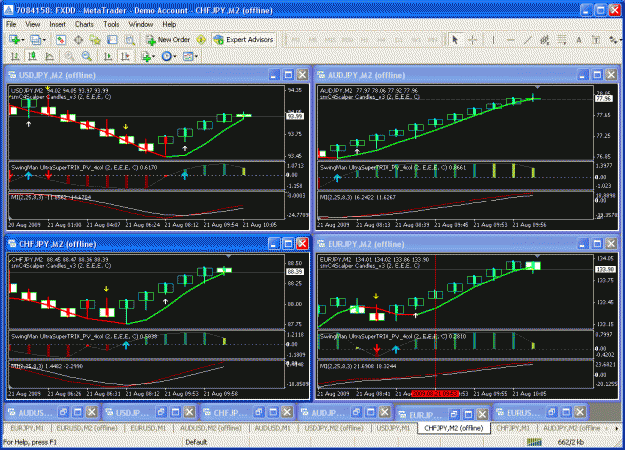Switch to the CHFJPY,M1 chart tab
Screen dimensions: 625x450
(x=513, y=428)
